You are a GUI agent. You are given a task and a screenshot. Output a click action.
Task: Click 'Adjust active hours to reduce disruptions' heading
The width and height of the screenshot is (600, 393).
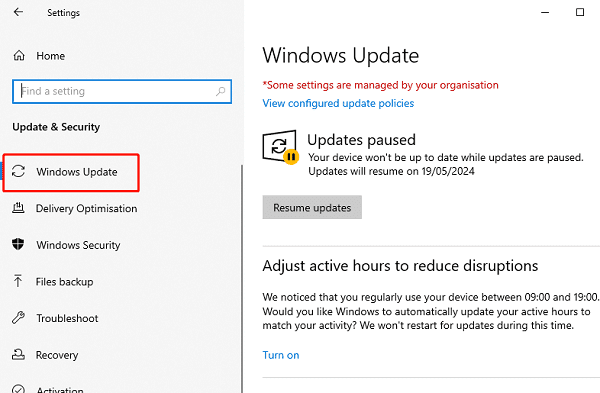[x=400, y=266]
